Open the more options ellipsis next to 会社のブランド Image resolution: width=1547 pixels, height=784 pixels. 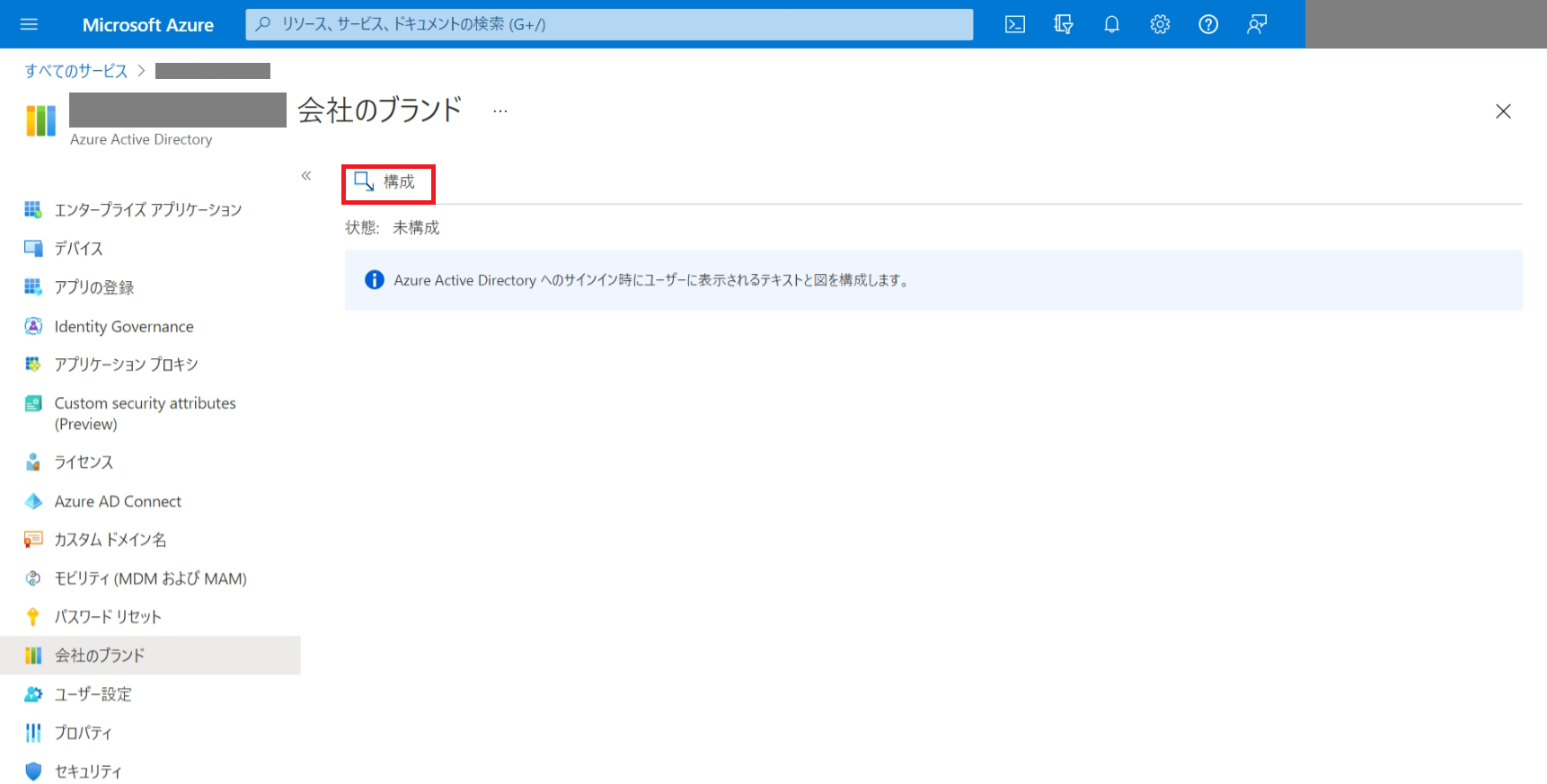(500, 111)
